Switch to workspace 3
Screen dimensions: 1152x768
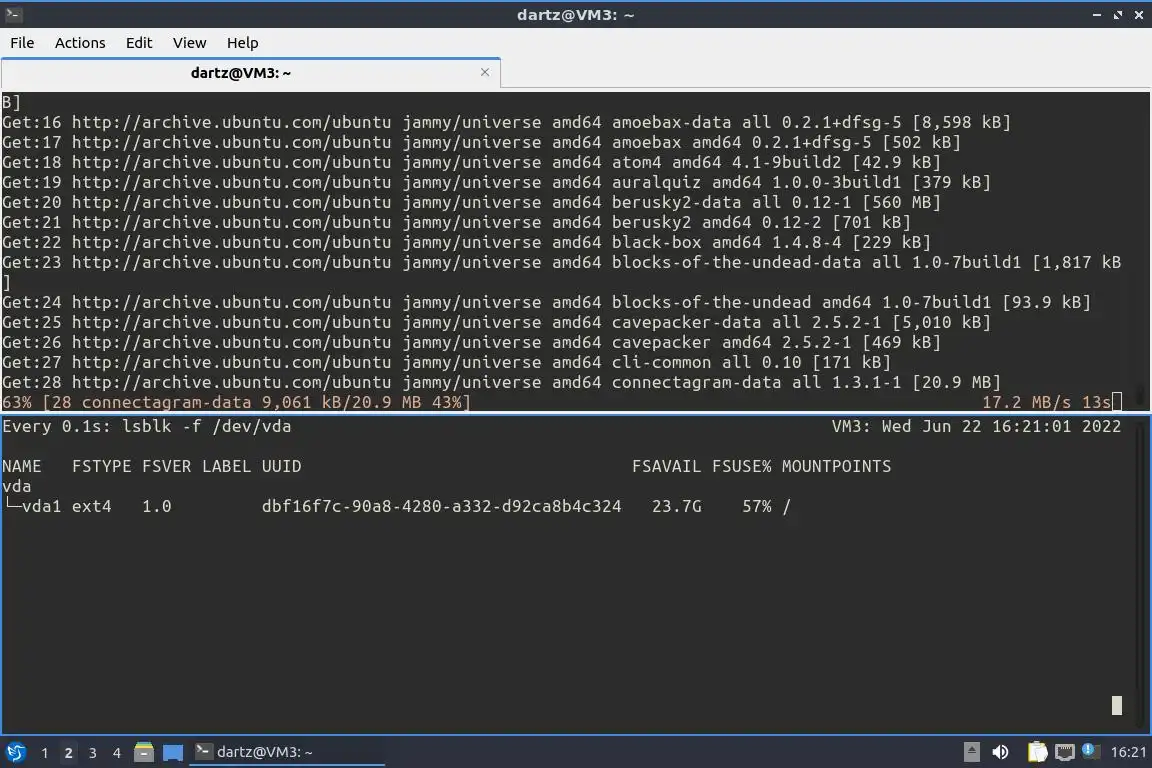(93, 753)
